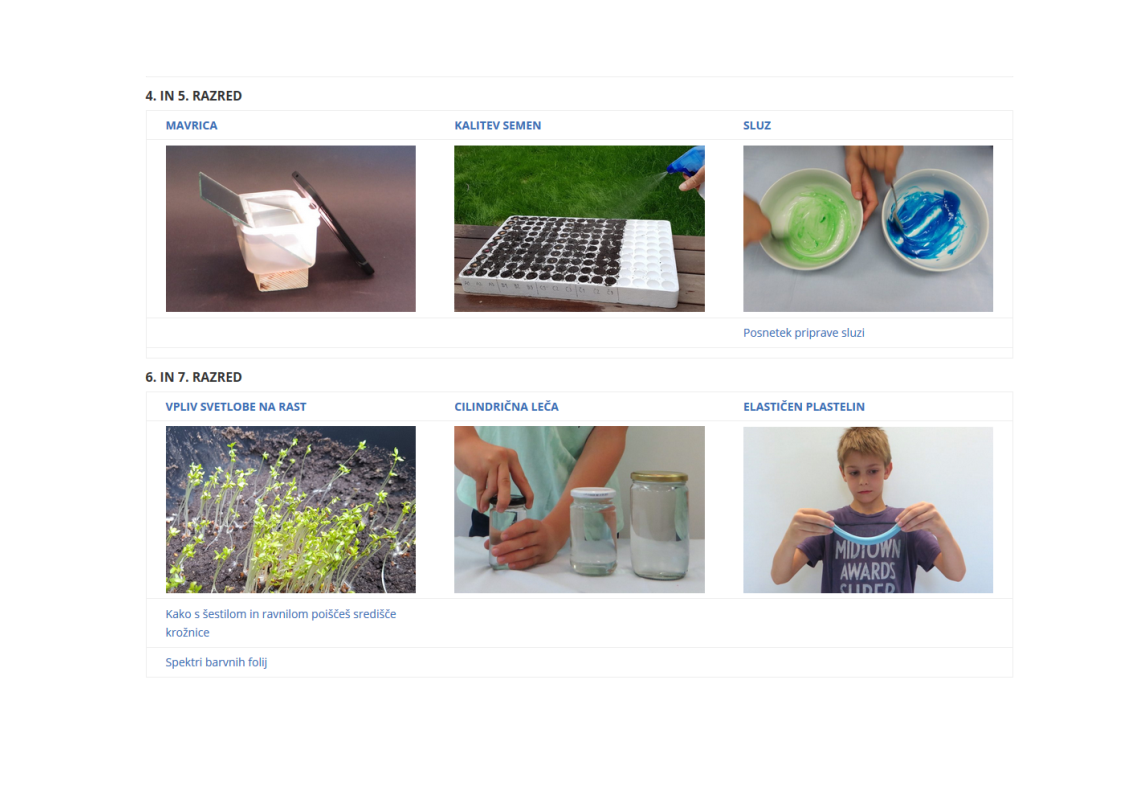Screen dimensions: 1122x793
Task: Click the seed tray germination photo
Action: (579, 228)
